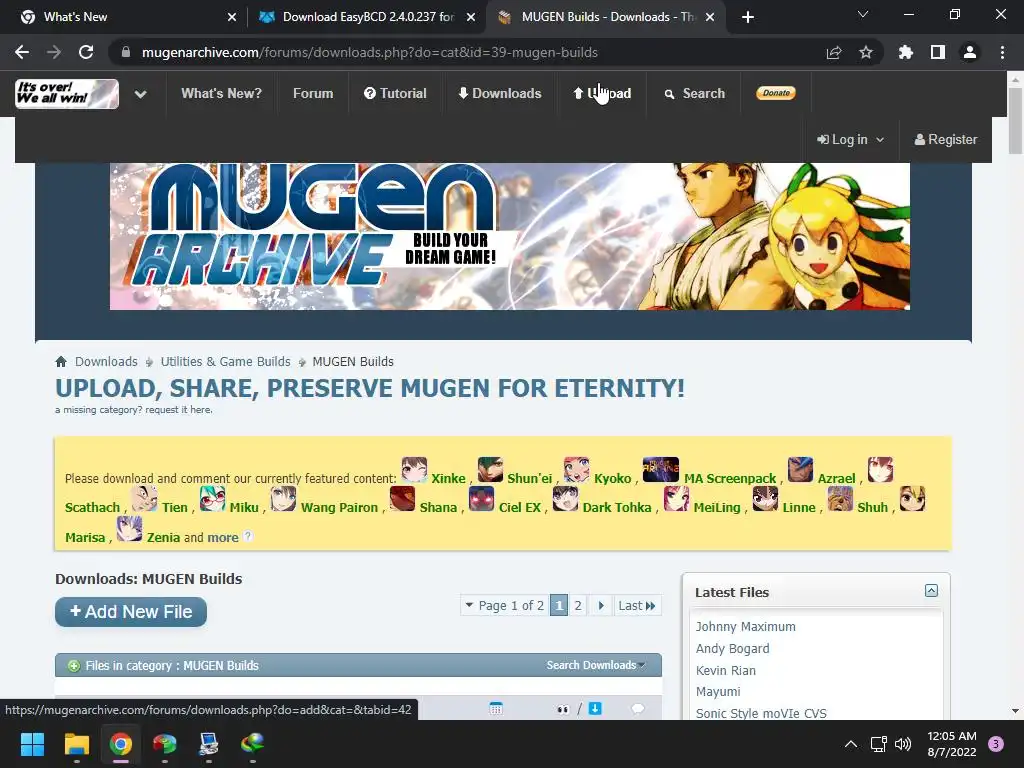Open the tab search chevron

click(863, 14)
